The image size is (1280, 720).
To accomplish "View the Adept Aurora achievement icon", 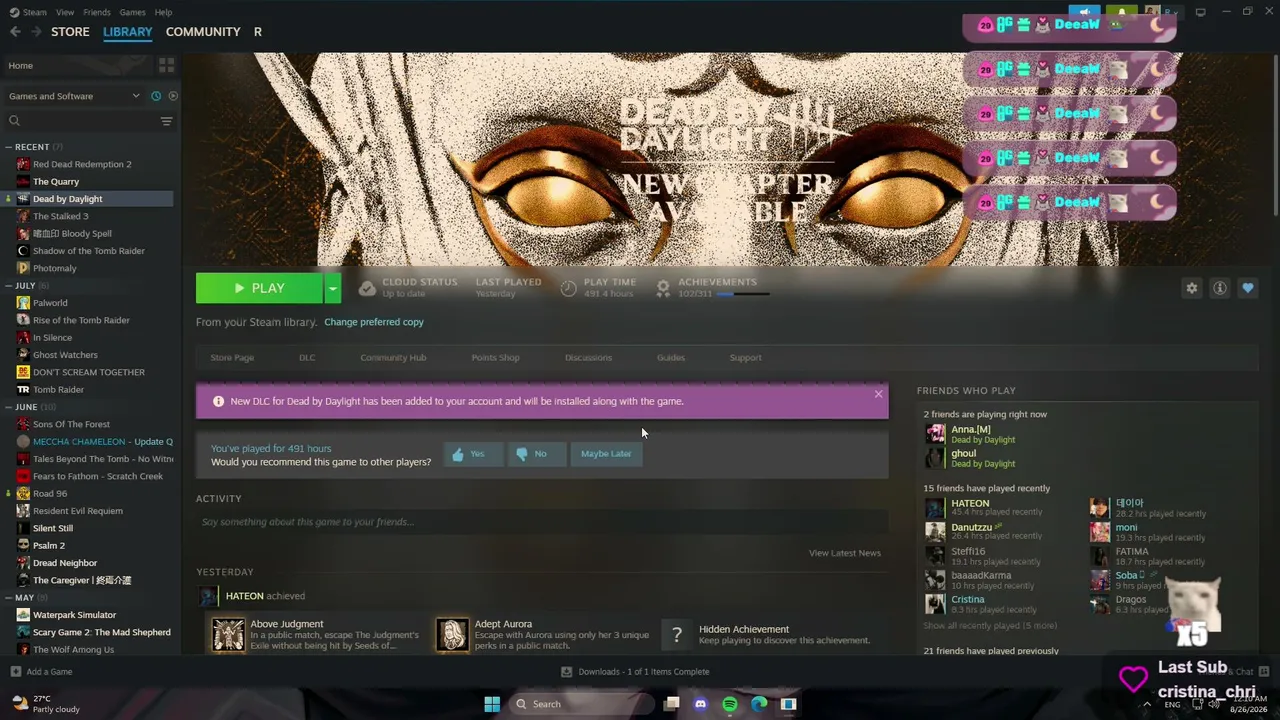I will [452, 634].
